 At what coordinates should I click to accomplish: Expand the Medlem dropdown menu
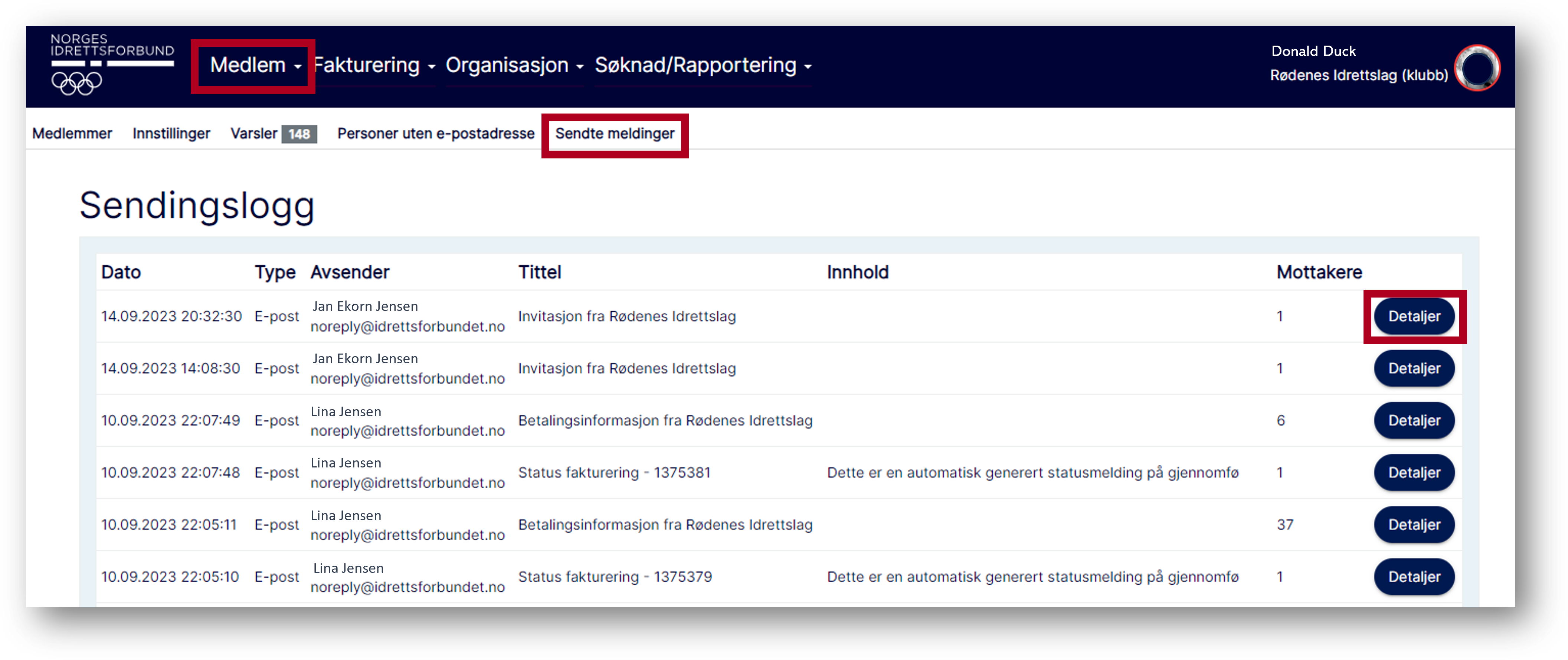pyautogui.click(x=256, y=65)
